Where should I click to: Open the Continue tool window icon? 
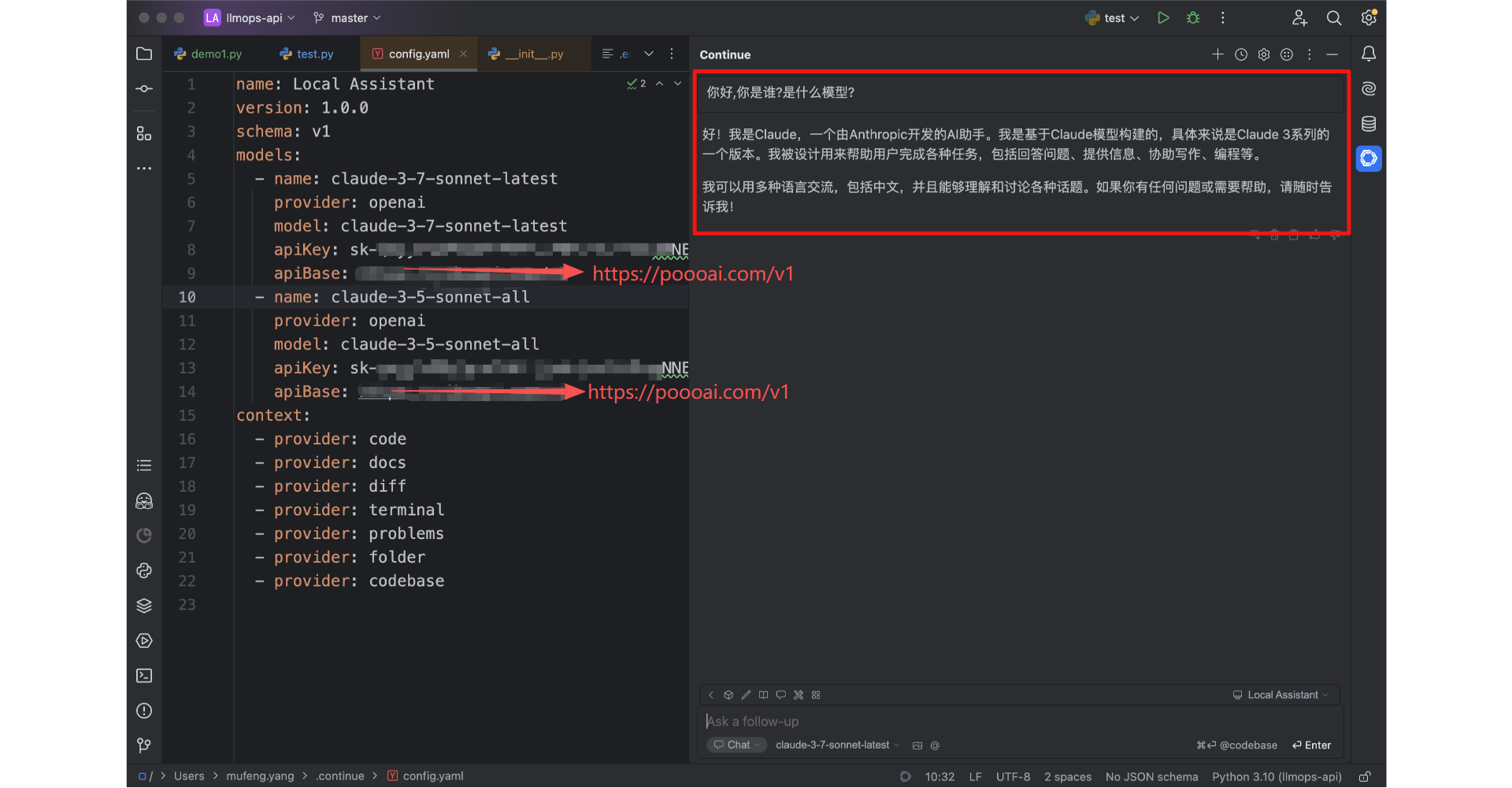point(1369,158)
